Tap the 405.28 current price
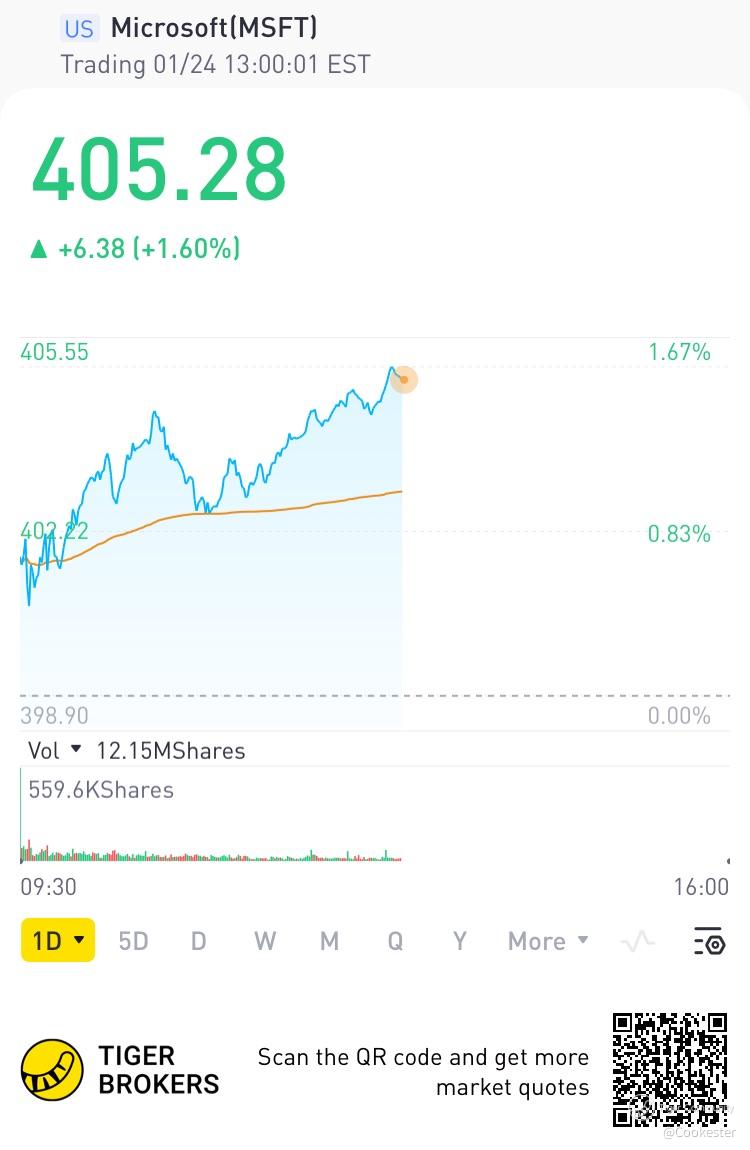750x1150 pixels. [160, 170]
